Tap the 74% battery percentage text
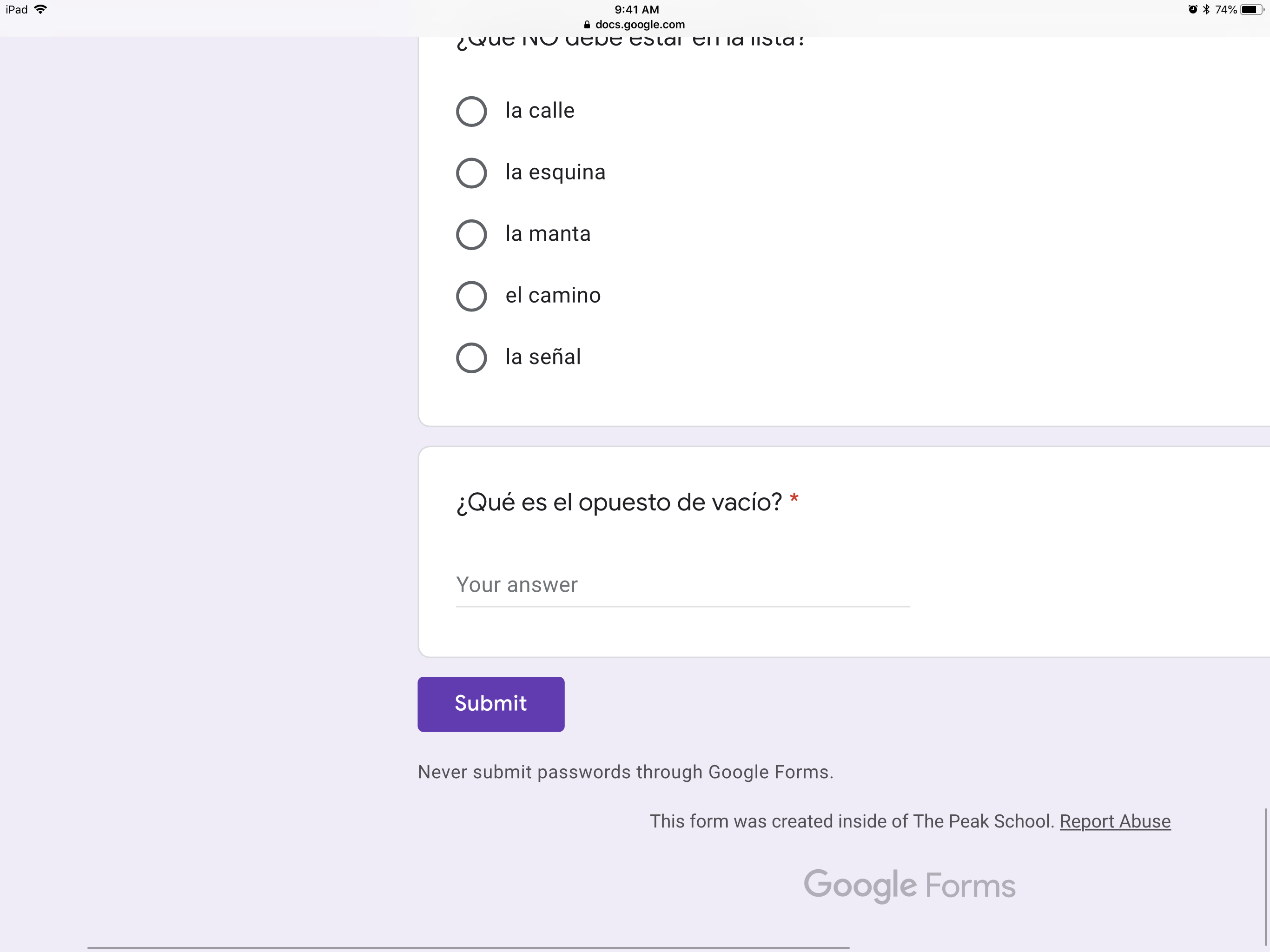Screen dimensions: 1270x952 click(x=1225, y=9)
